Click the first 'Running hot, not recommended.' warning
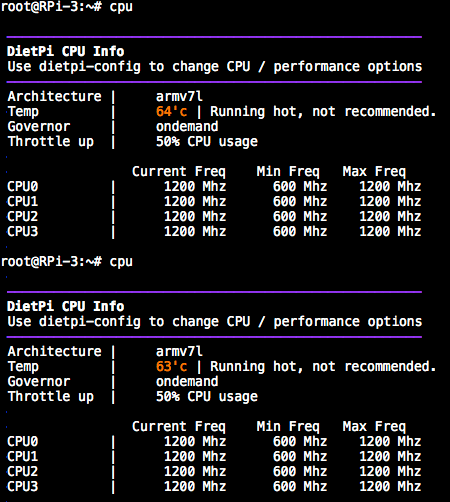 click(323, 111)
